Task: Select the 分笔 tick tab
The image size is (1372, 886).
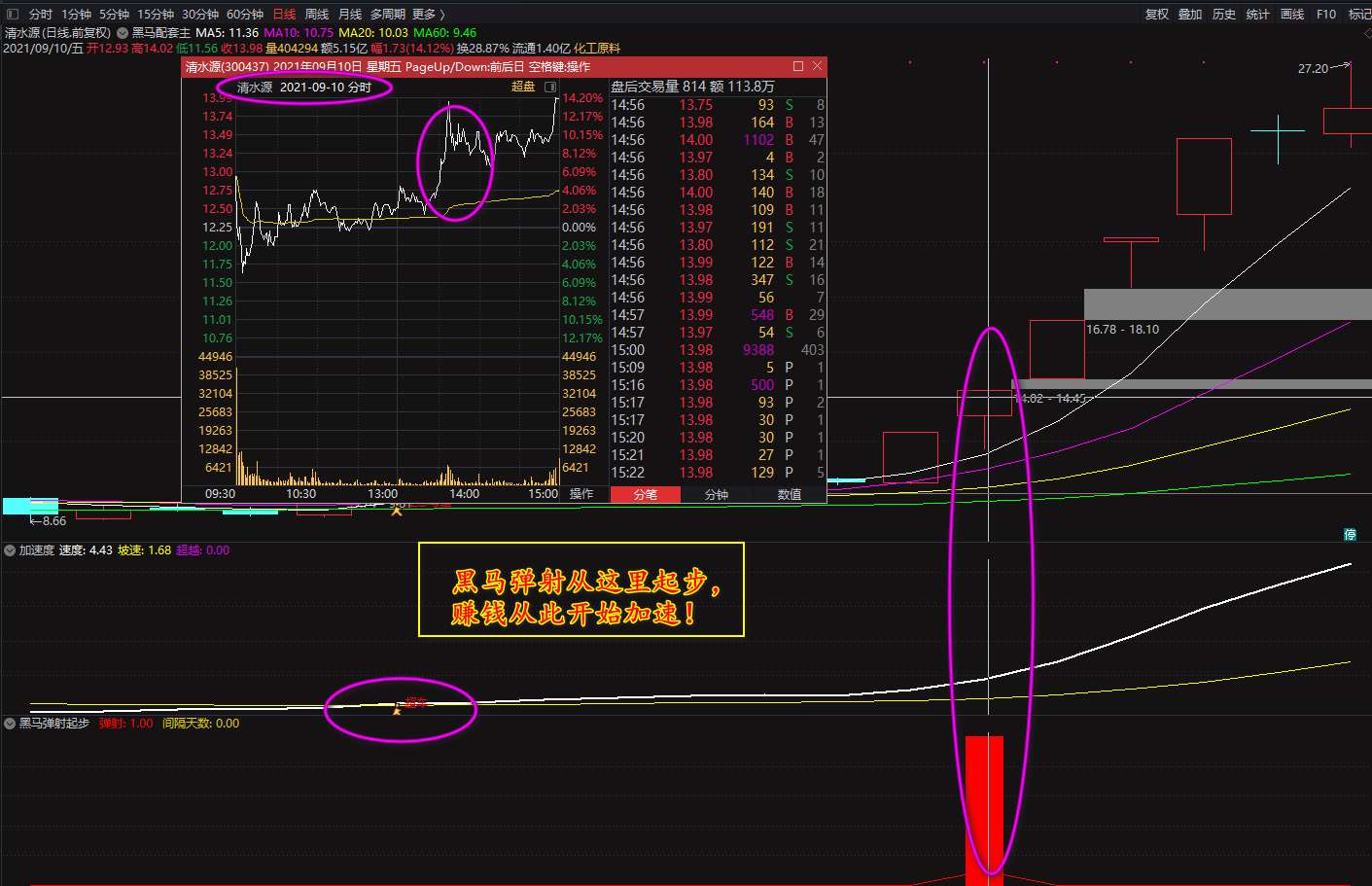Action: [645, 494]
